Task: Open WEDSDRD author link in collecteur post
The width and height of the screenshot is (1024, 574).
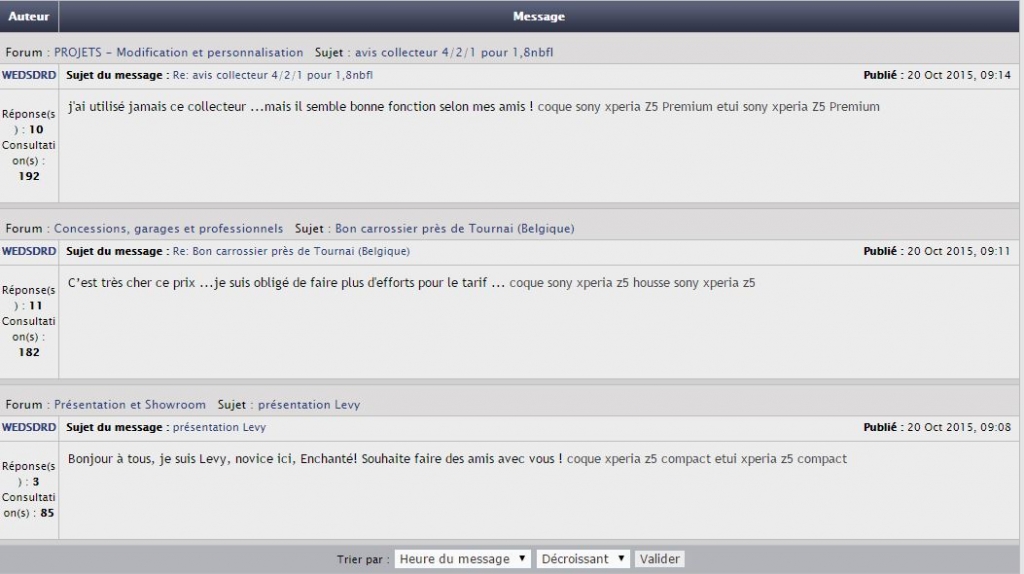Action: pos(29,75)
